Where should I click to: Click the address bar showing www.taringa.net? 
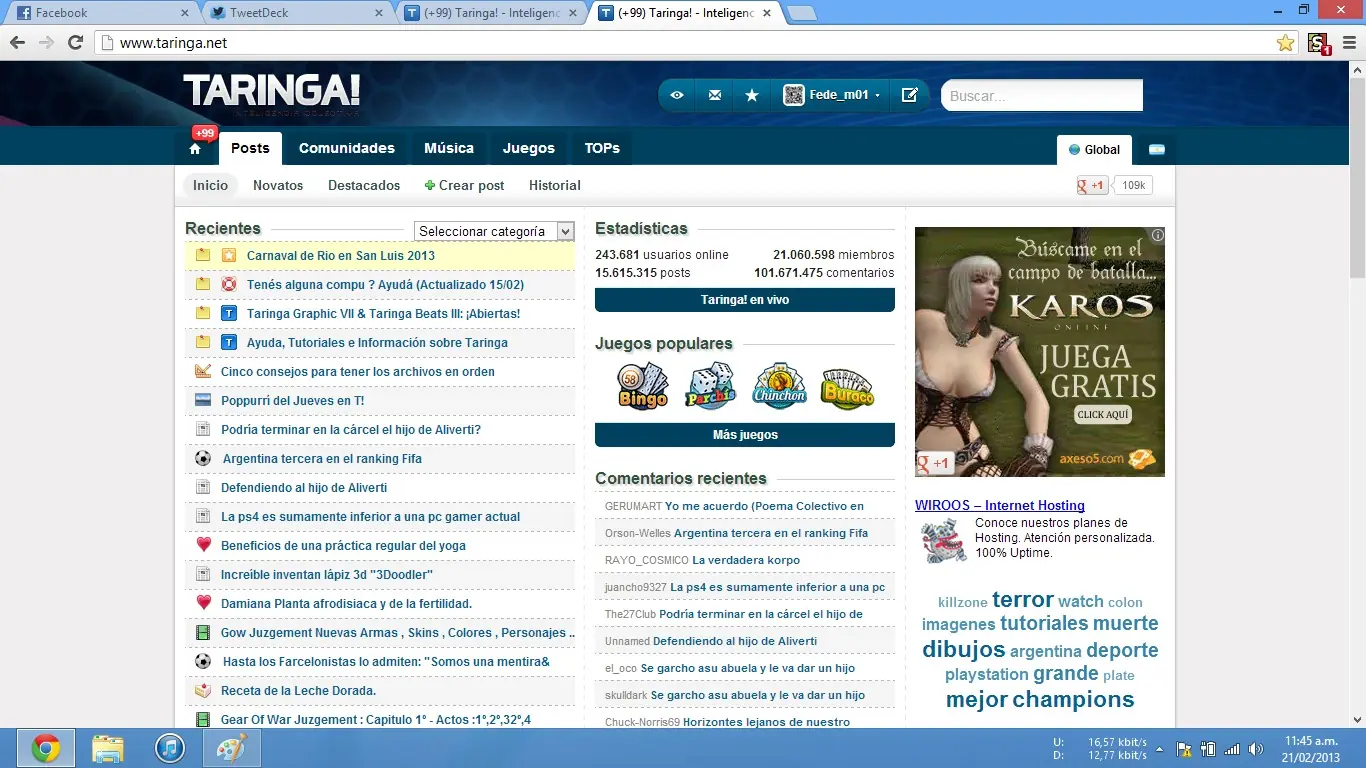[685, 43]
